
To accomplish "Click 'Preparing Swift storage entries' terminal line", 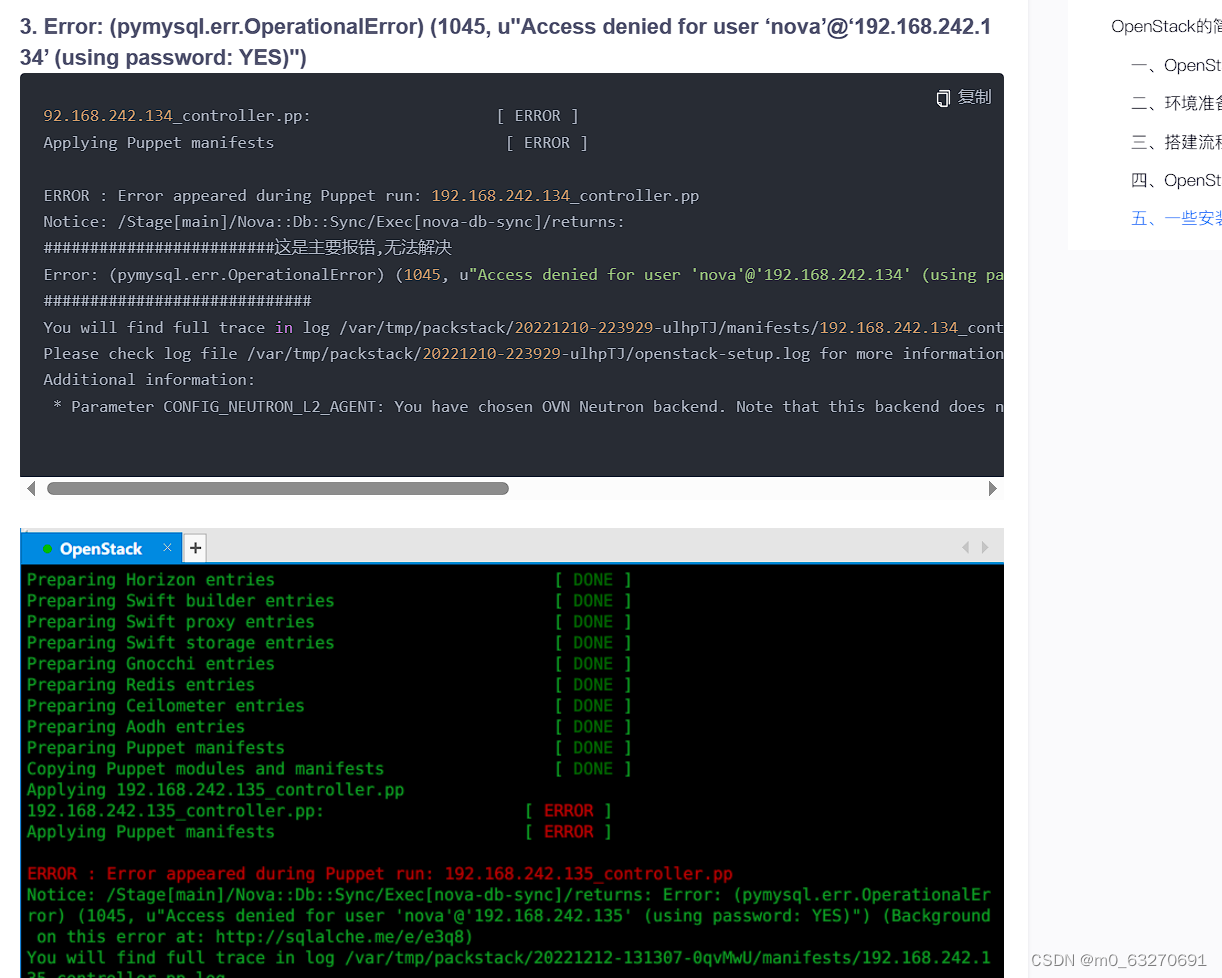I will [180, 643].
